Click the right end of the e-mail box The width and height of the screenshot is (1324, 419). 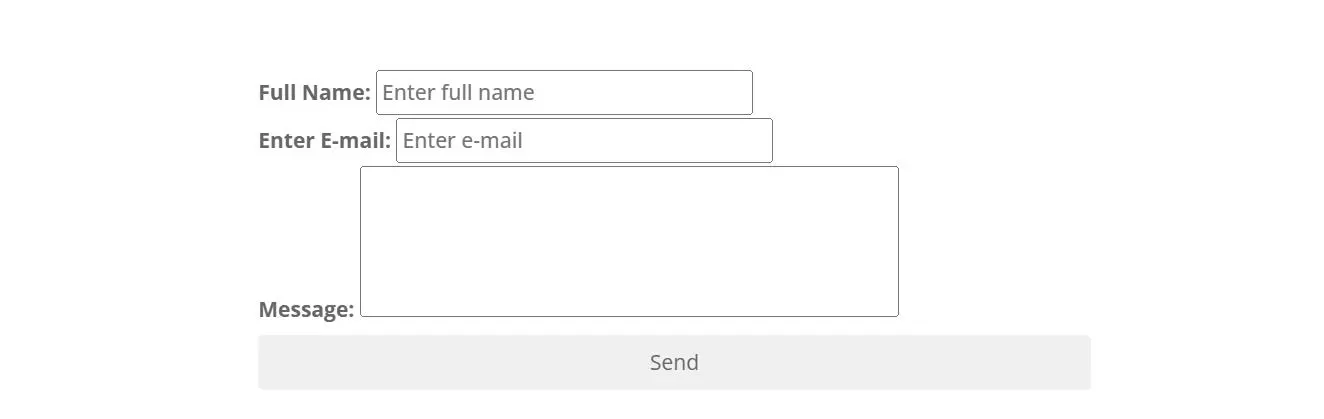point(765,140)
